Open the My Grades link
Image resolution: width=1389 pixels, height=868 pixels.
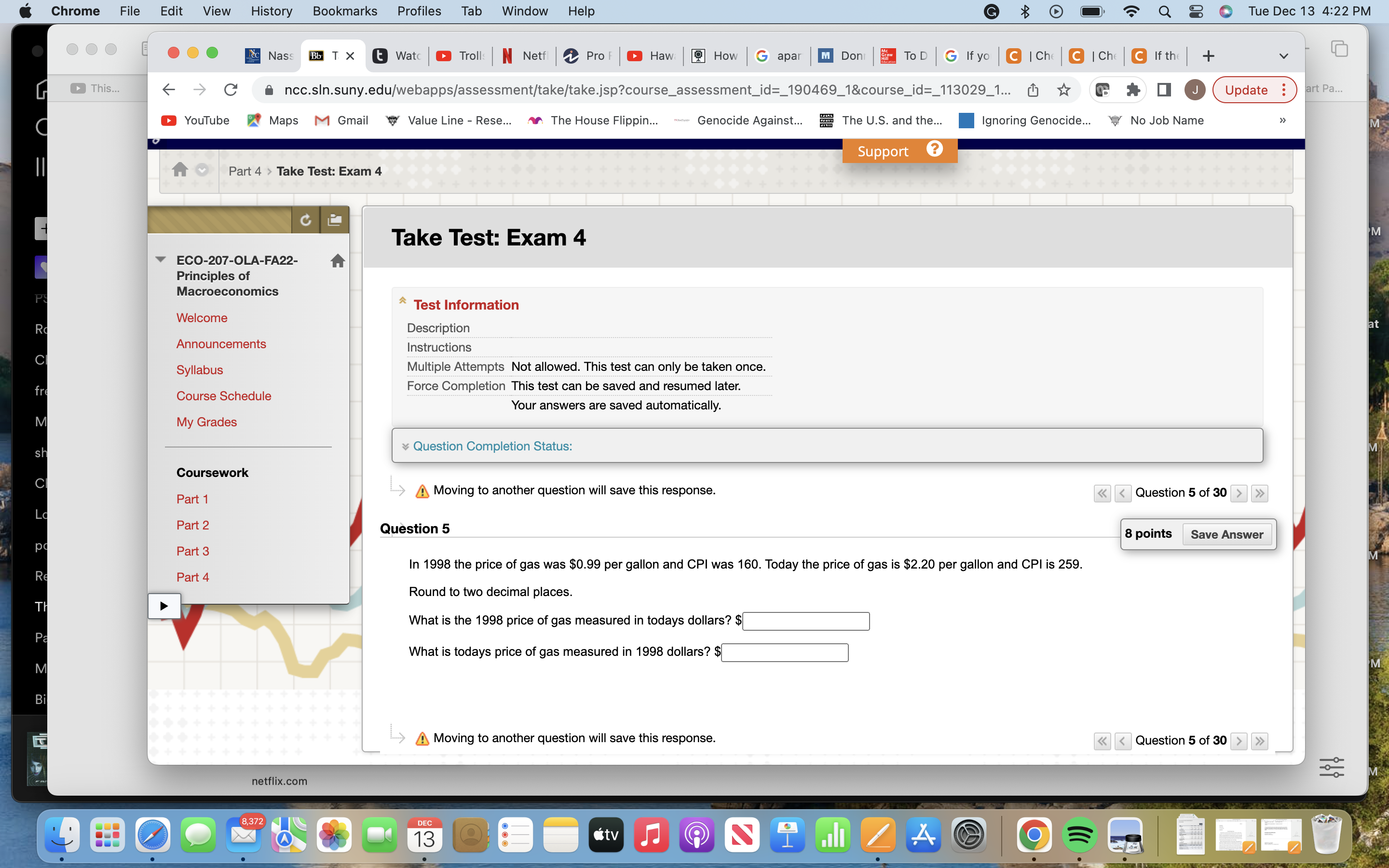[206, 422]
